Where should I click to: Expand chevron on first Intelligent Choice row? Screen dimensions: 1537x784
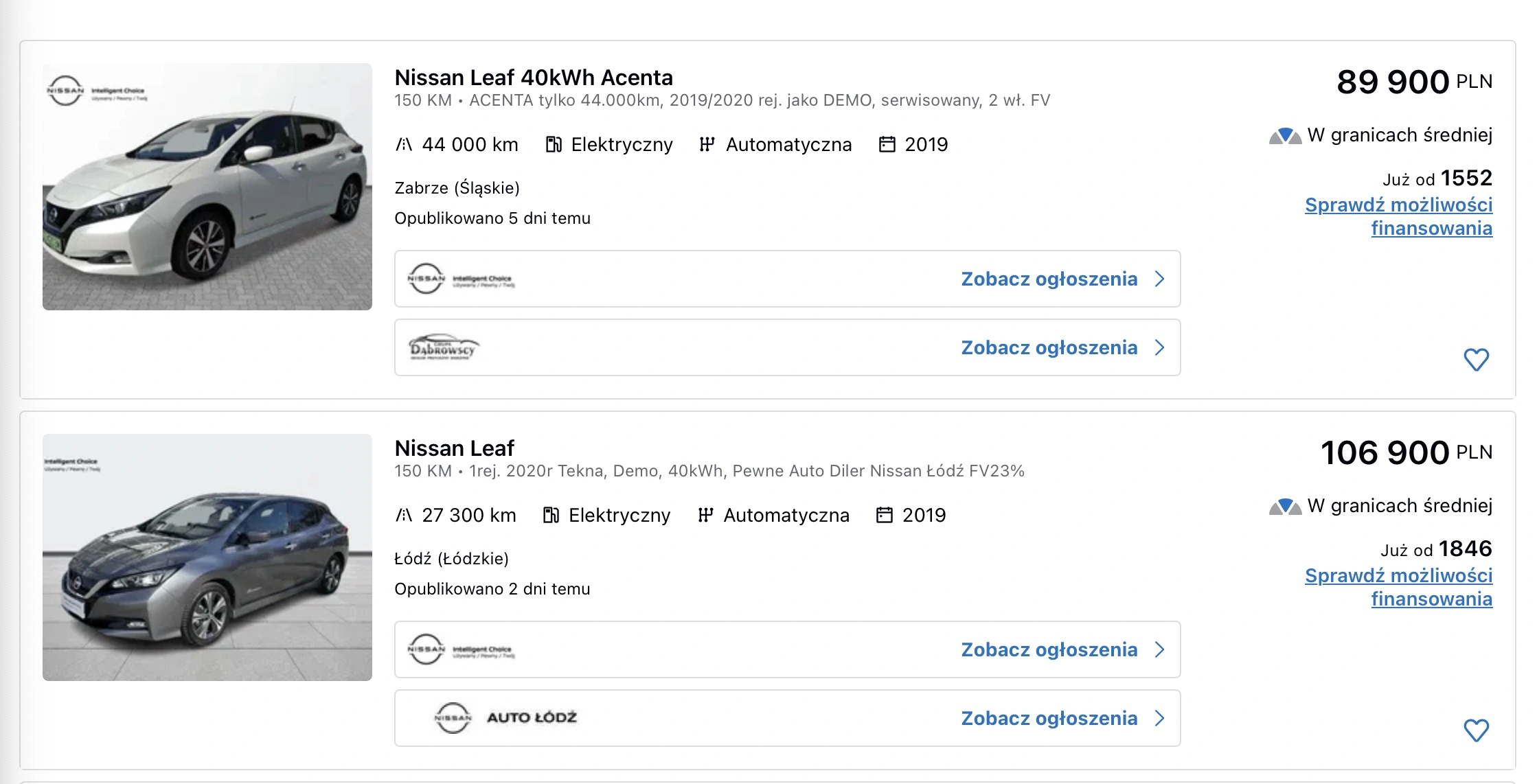(1160, 279)
